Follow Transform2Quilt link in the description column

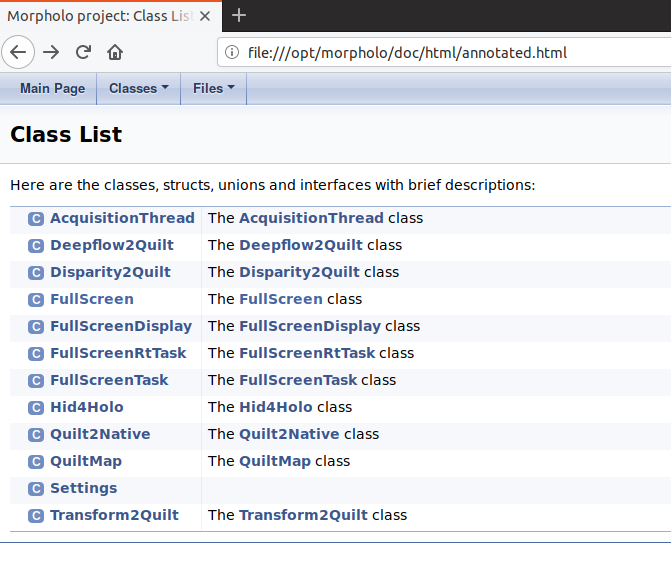pos(303,515)
